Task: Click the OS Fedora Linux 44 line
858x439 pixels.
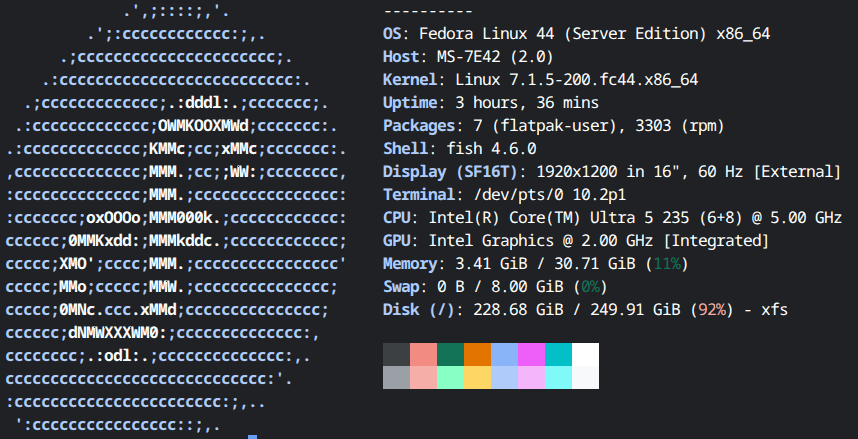Action: click(x=576, y=34)
